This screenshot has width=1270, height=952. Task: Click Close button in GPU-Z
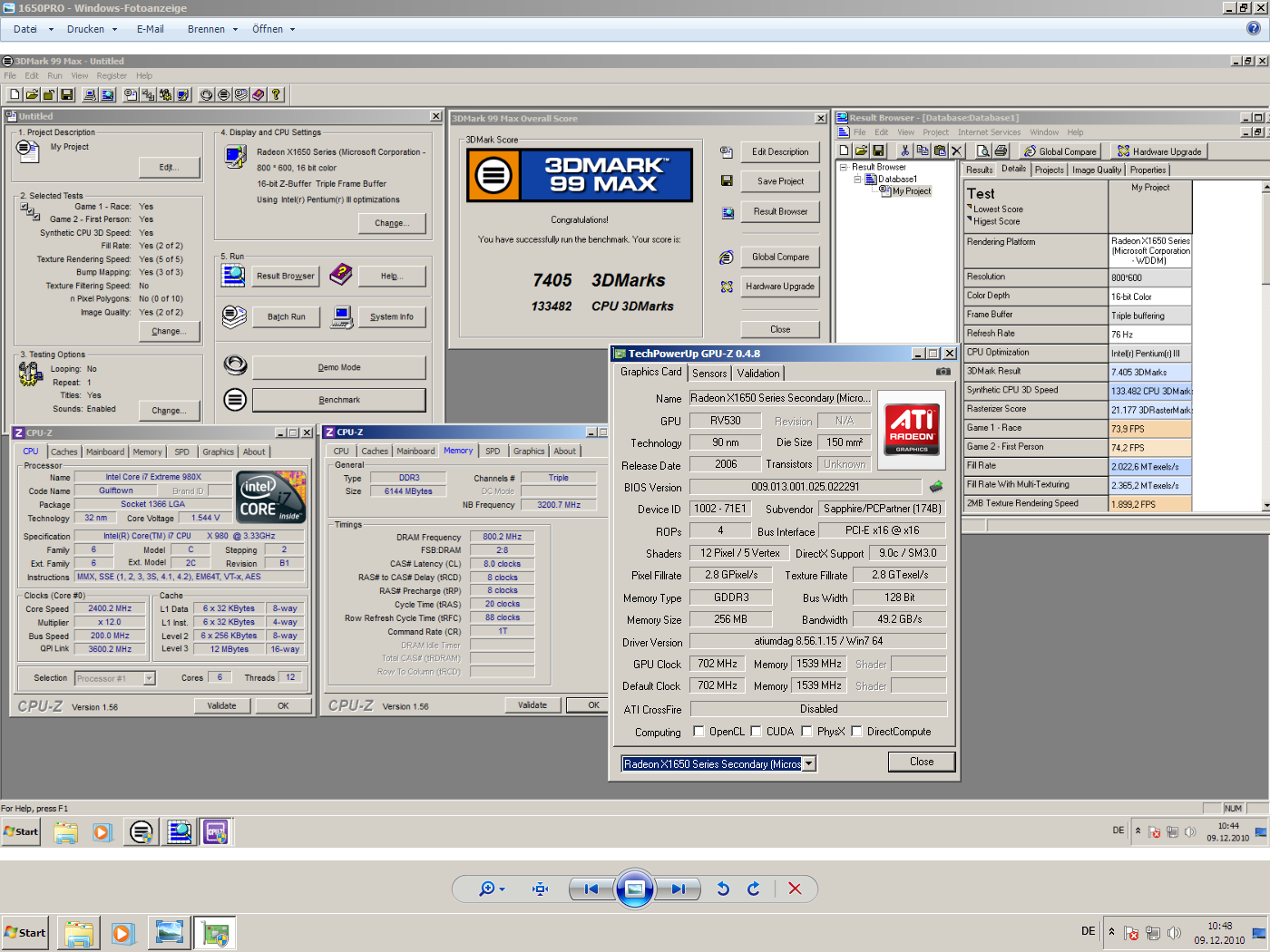(922, 762)
